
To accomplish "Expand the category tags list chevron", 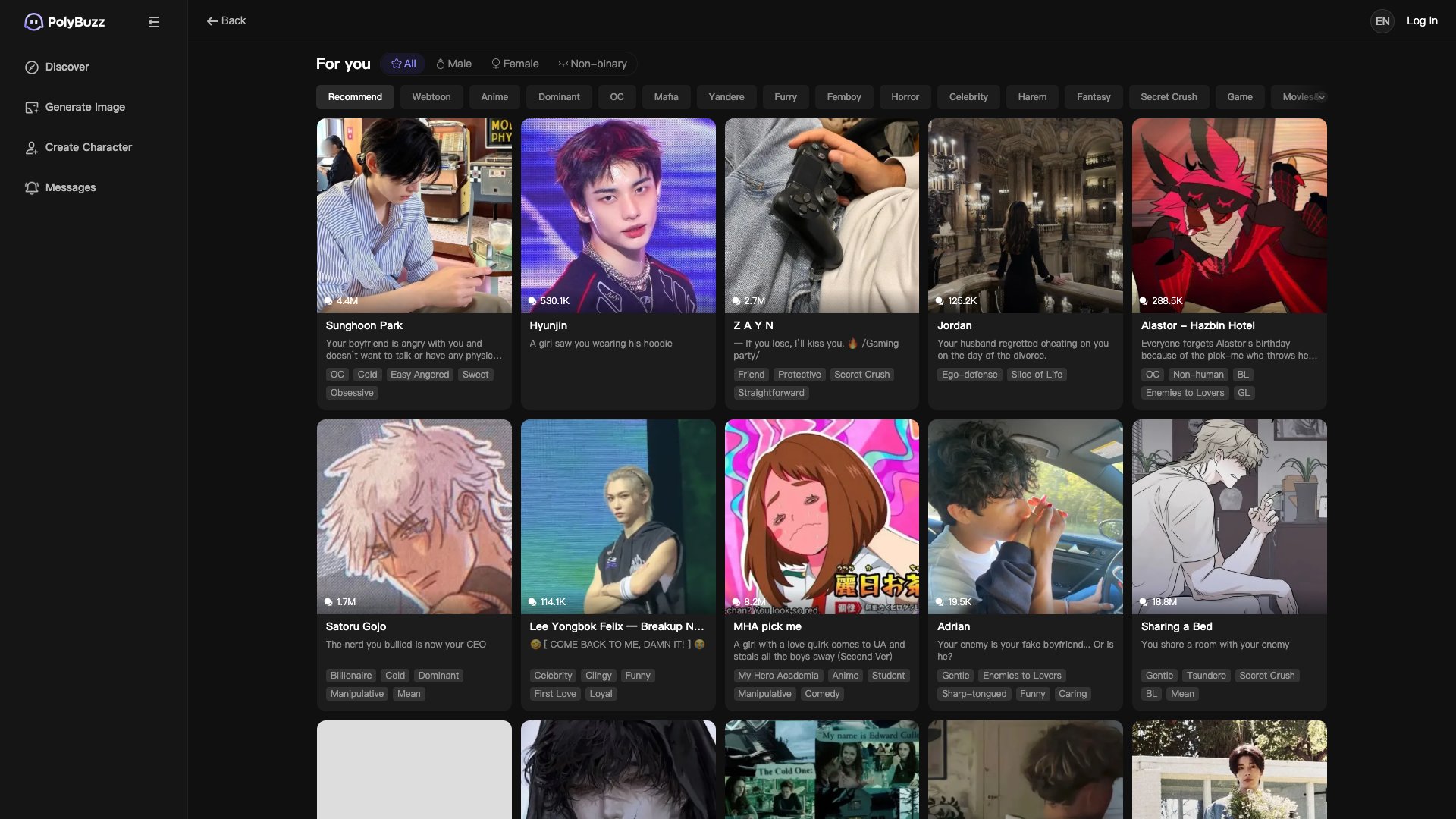I will pos(1321,97).
